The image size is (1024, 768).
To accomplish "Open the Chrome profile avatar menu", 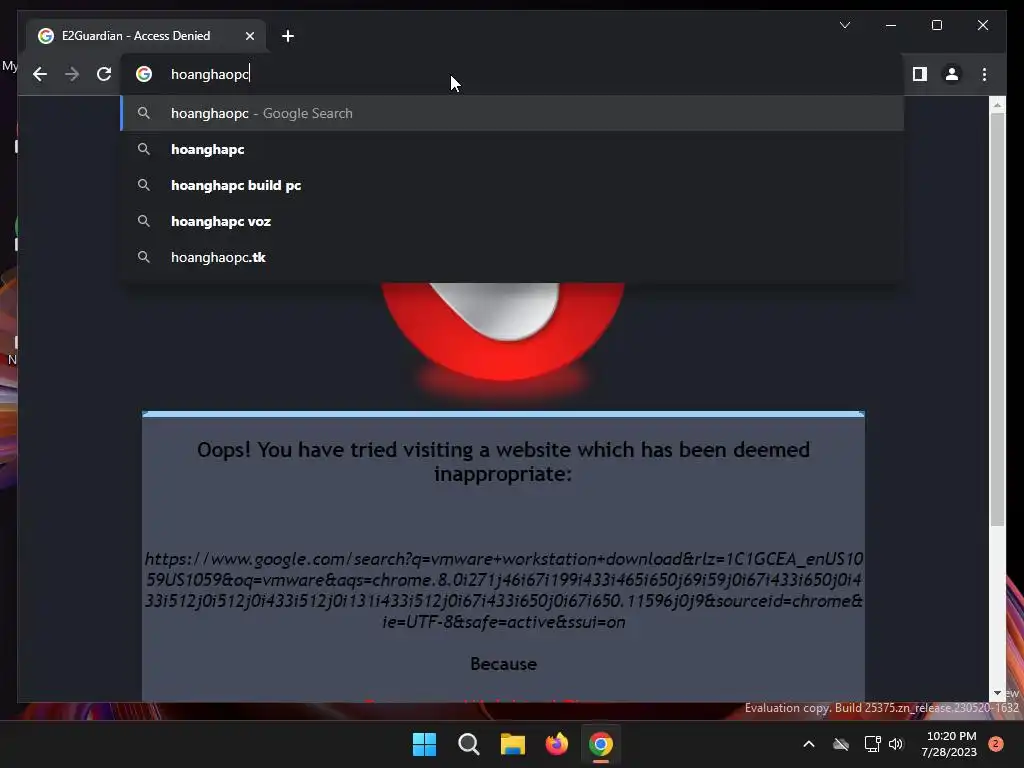I will (x=952, y=74).
